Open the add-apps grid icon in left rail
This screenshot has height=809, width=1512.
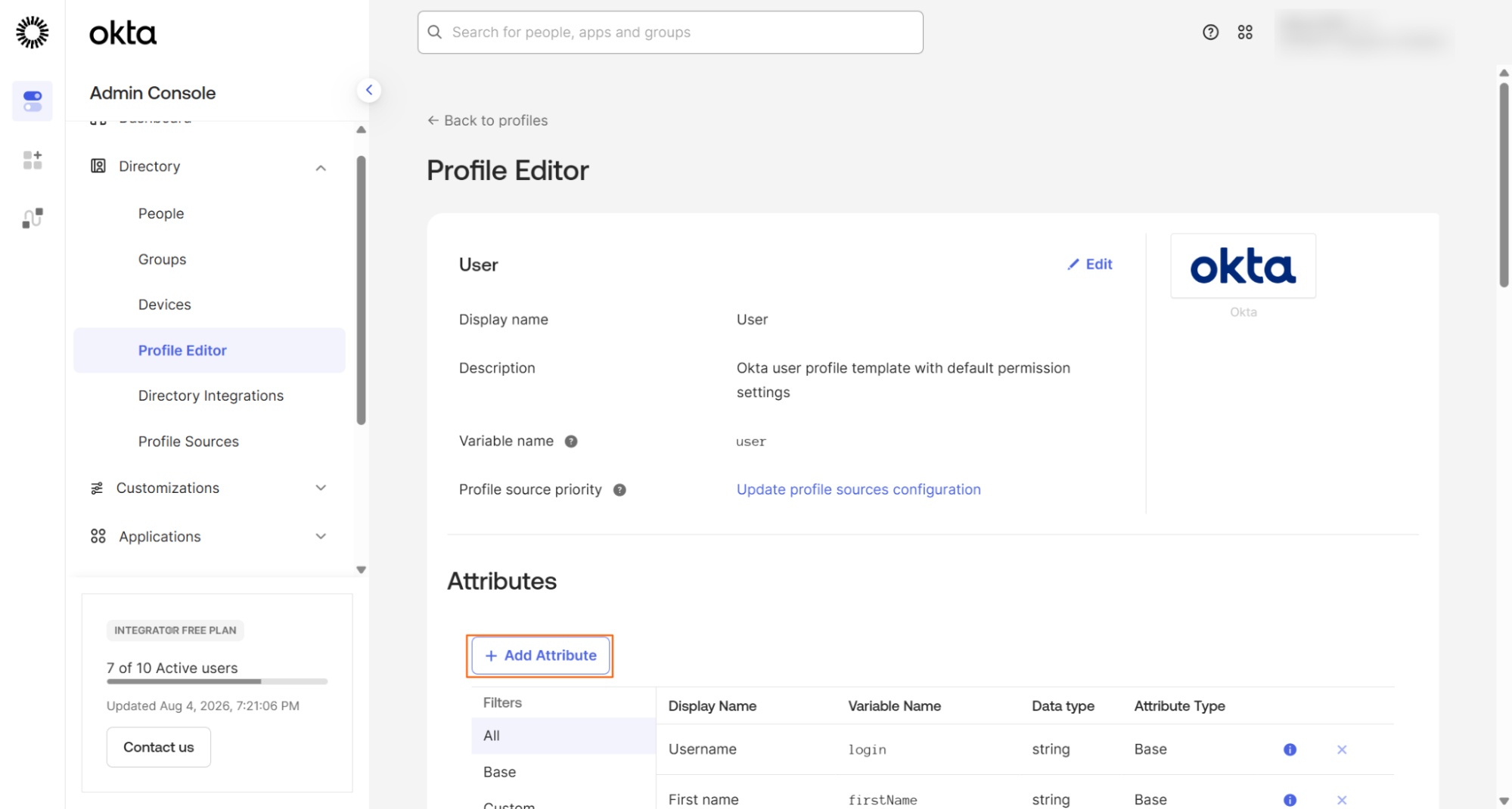33,160
